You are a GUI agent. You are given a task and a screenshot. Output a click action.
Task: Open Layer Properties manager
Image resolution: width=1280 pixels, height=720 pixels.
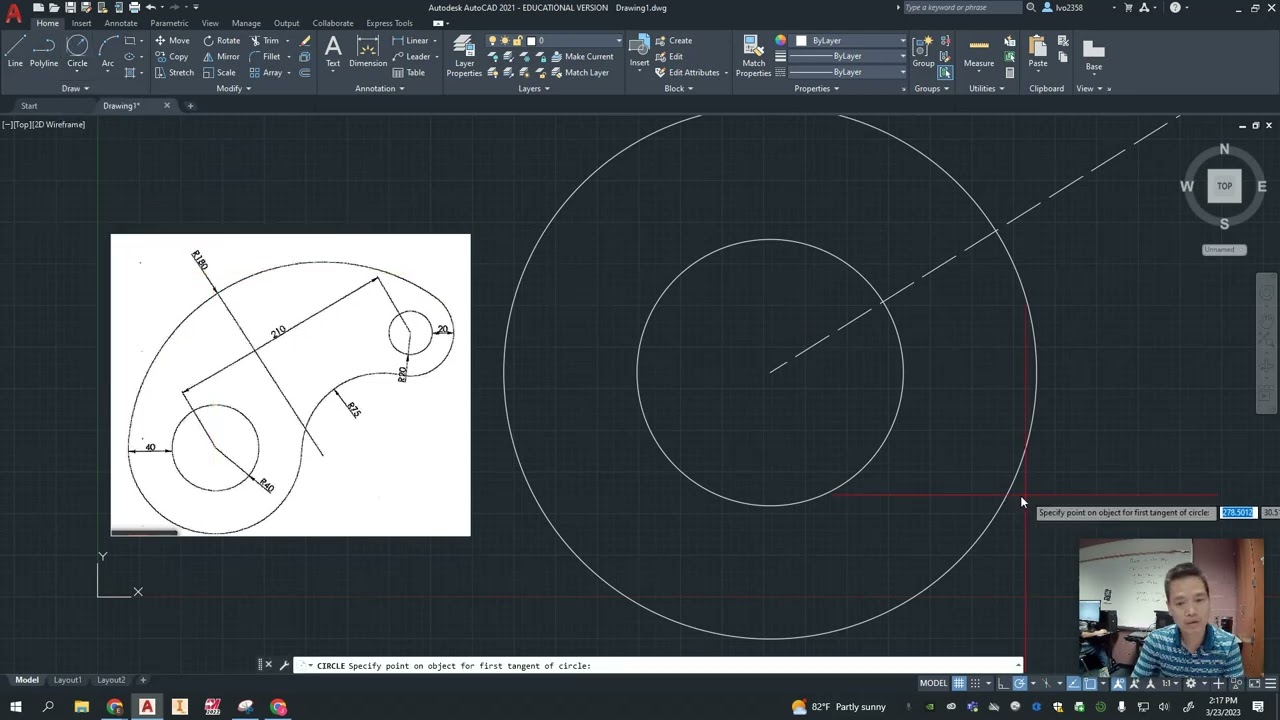click(464, 56)
